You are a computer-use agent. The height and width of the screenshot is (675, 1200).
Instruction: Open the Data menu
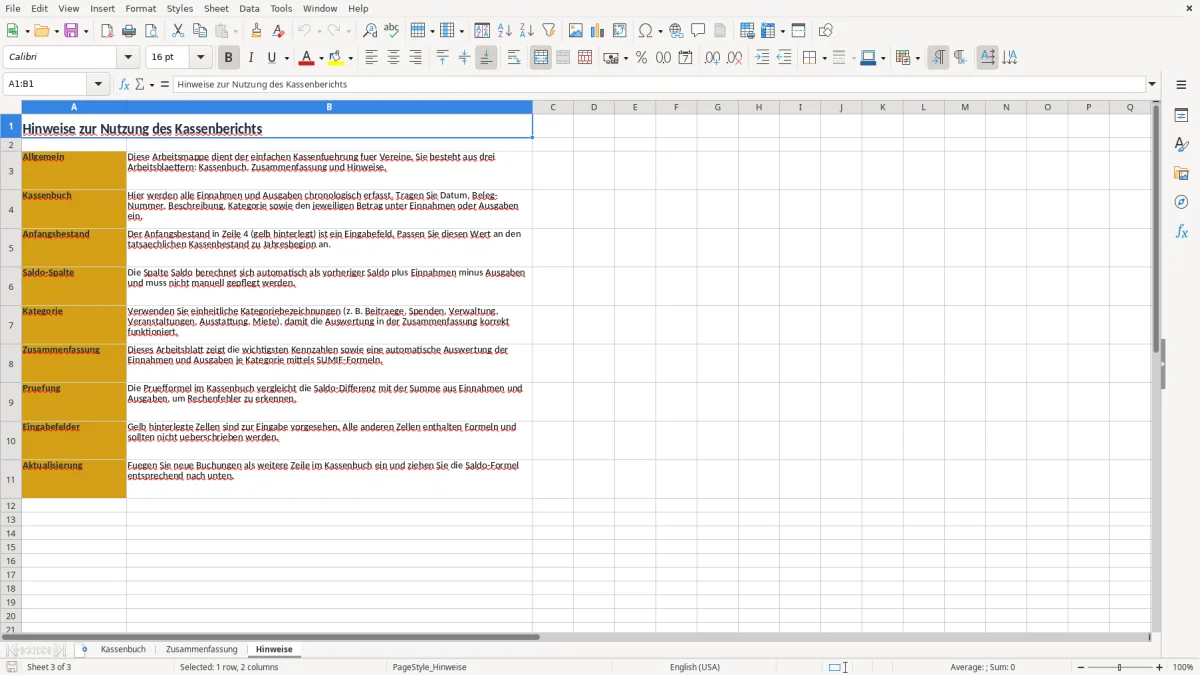point(249,8)
